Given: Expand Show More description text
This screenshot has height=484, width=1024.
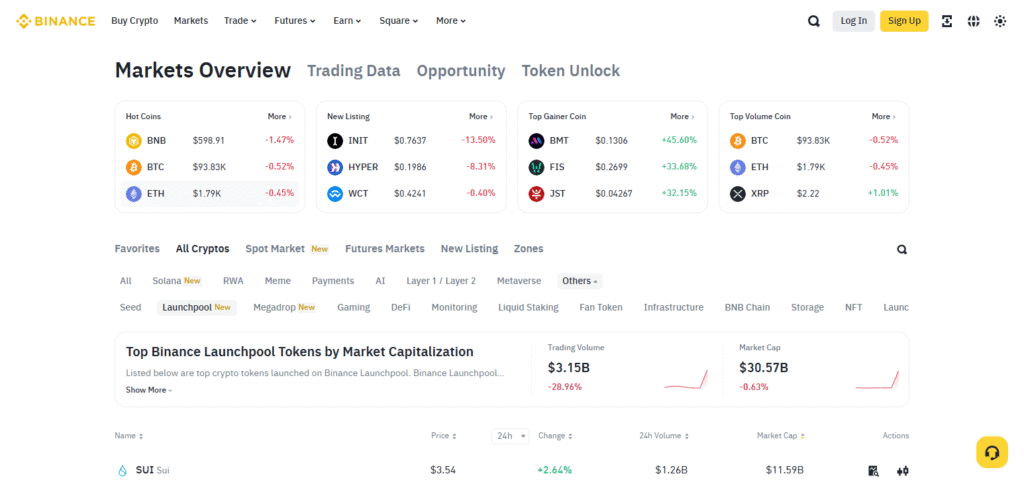Looking at the screenshot, I should 149,390.
